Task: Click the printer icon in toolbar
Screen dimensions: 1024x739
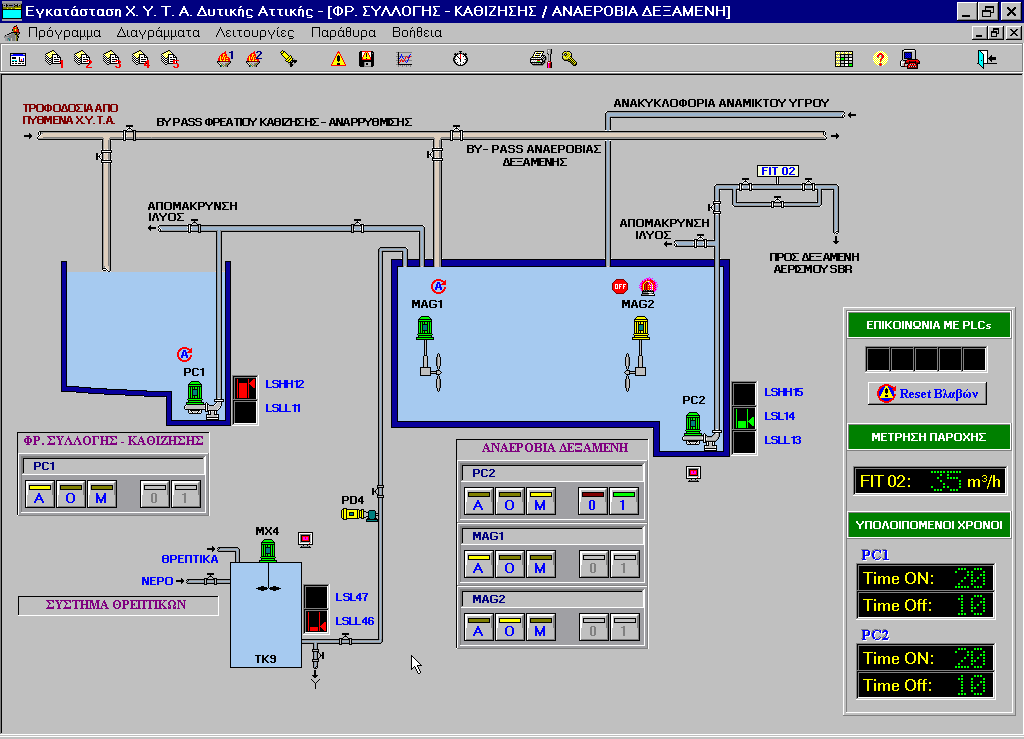Action: pyautogui.click(x=540, y=59)
